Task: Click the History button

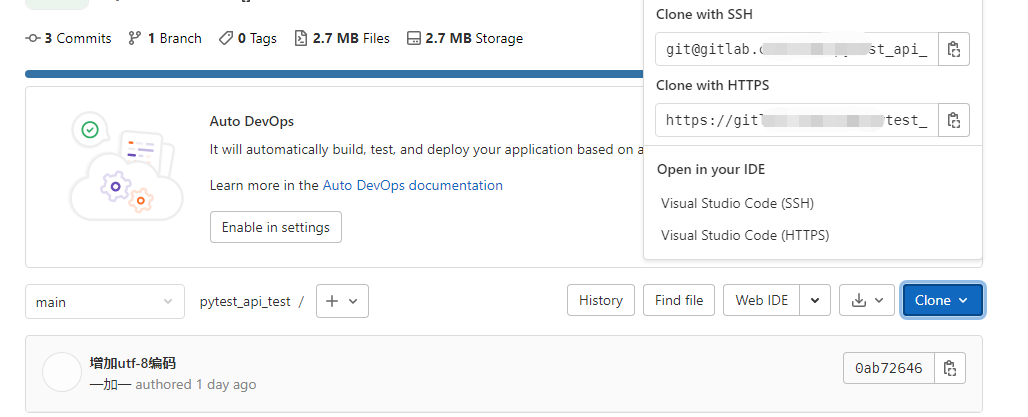Action: click(601, 300)
